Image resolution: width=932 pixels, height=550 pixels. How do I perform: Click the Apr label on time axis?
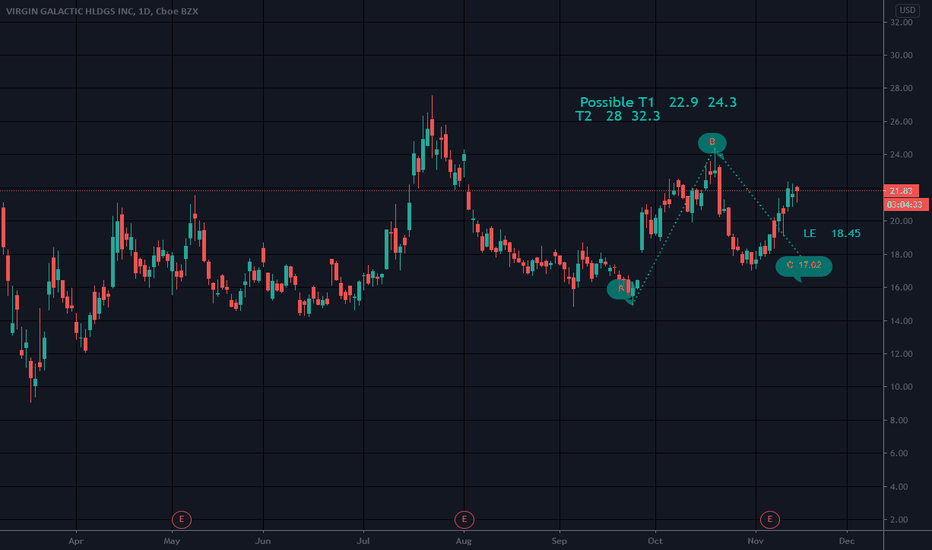(75, 541)
